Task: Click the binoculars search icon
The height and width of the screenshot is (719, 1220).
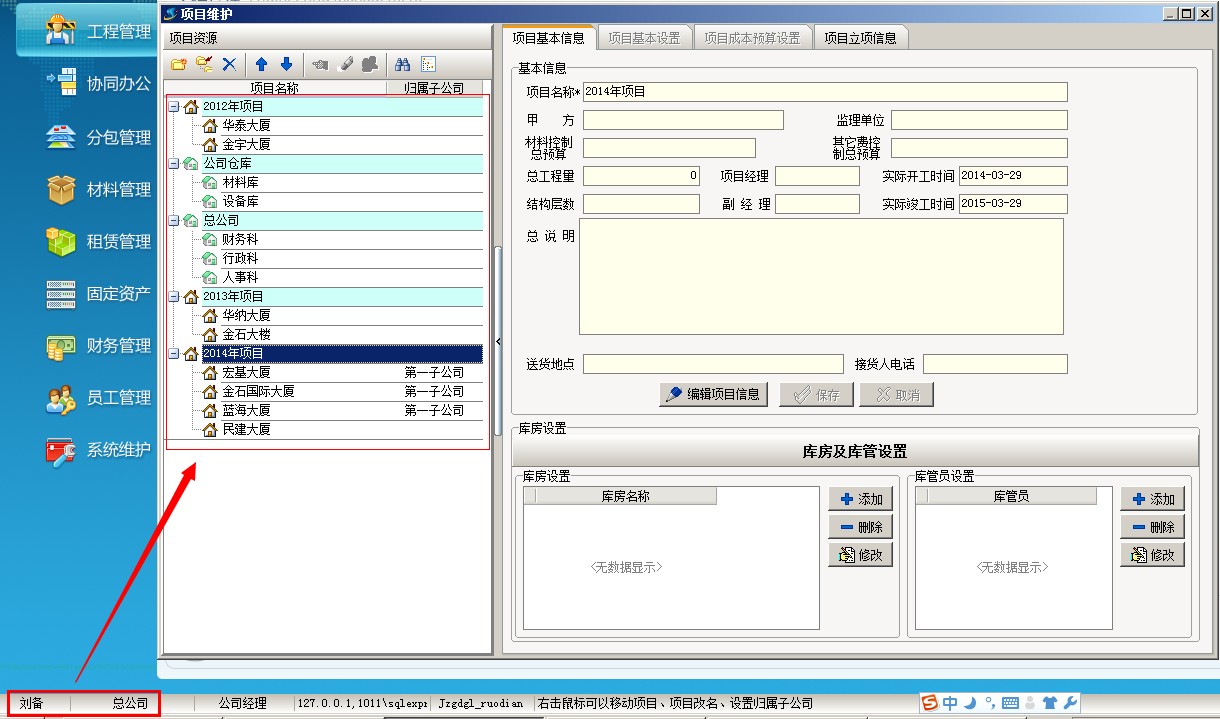Action: pyautogui.click(x=403, y=64)
